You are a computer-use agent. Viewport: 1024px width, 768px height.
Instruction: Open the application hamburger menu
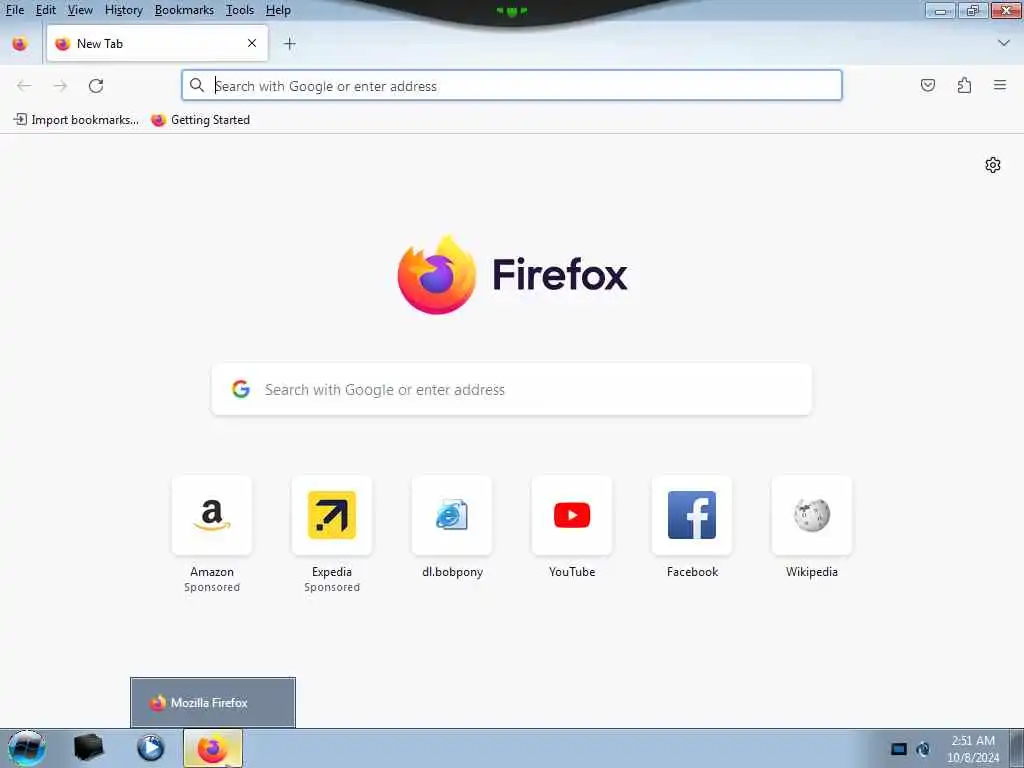pos(1000,85)
